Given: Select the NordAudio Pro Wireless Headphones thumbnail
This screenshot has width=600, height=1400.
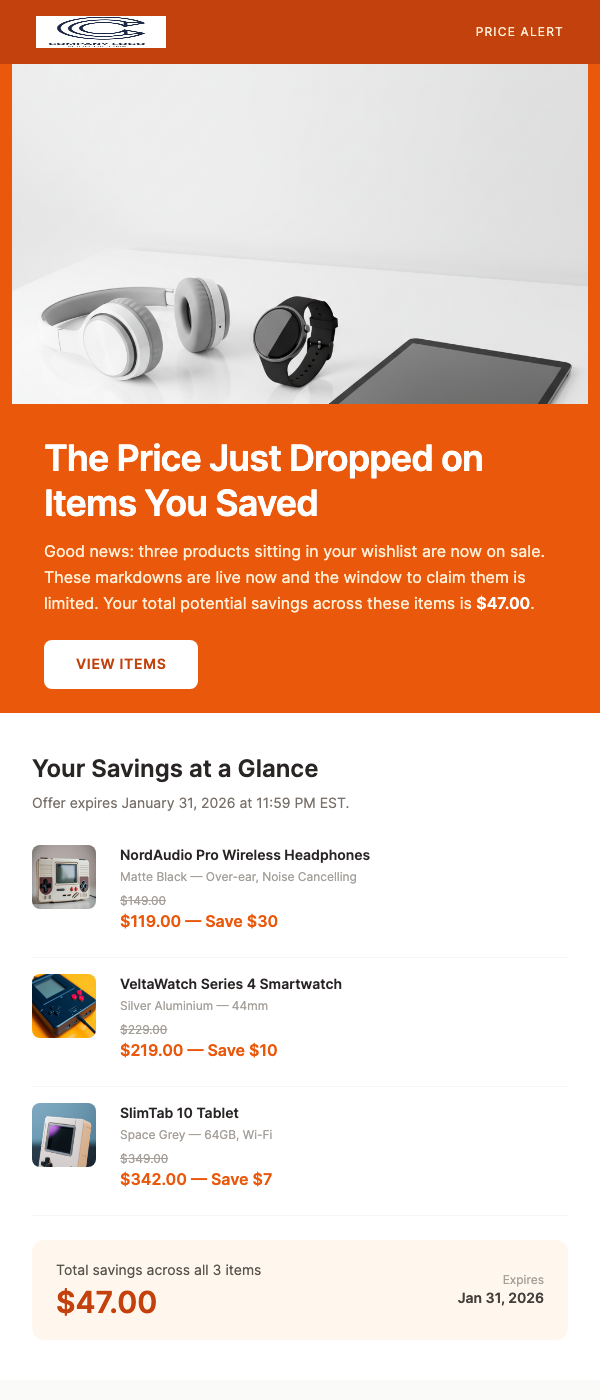Looking at the screenshot, I should click(x=63, y=876).
